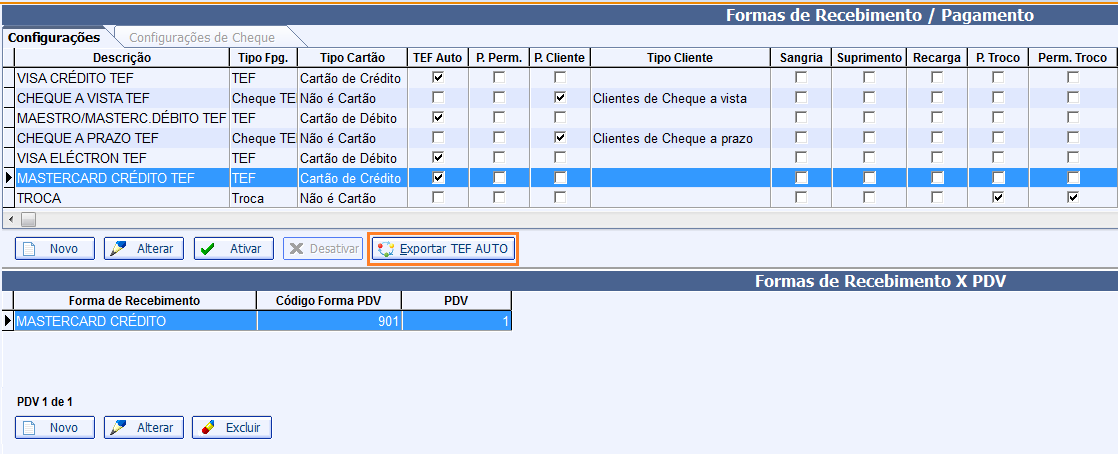The width and height of the screenshot is (1118, 454).
Task: Click the pencil icon on the upper Alterar button
Action: 118,249
